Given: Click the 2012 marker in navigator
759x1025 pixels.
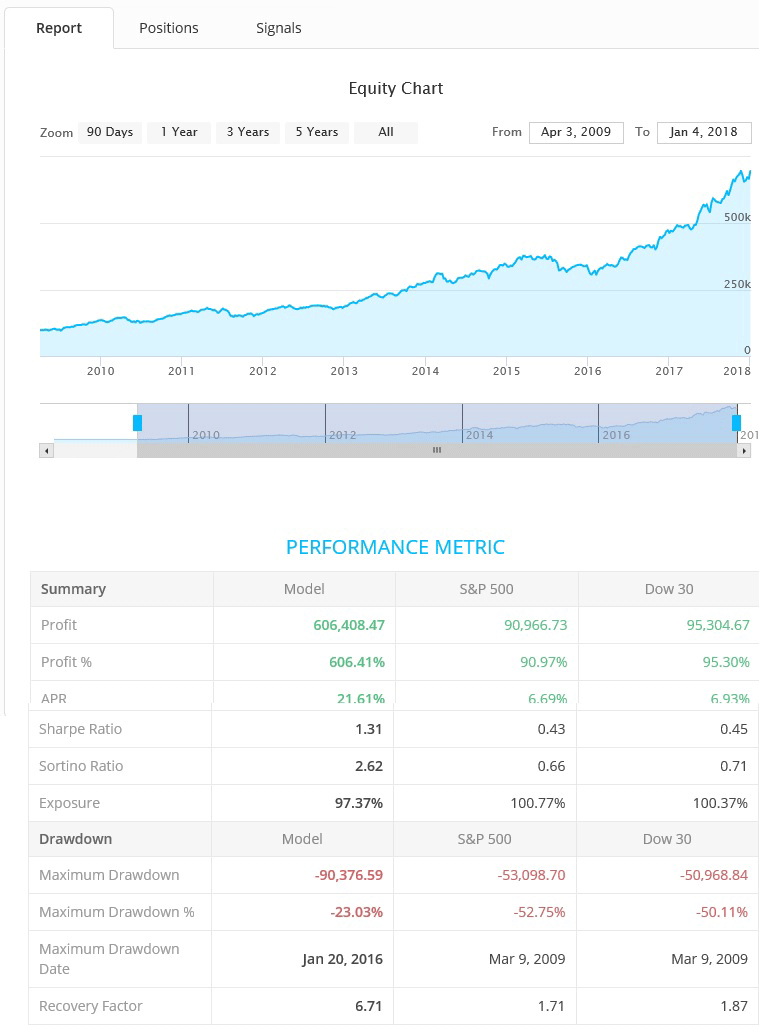Looking at the screenshot, I should click(342, 435).
